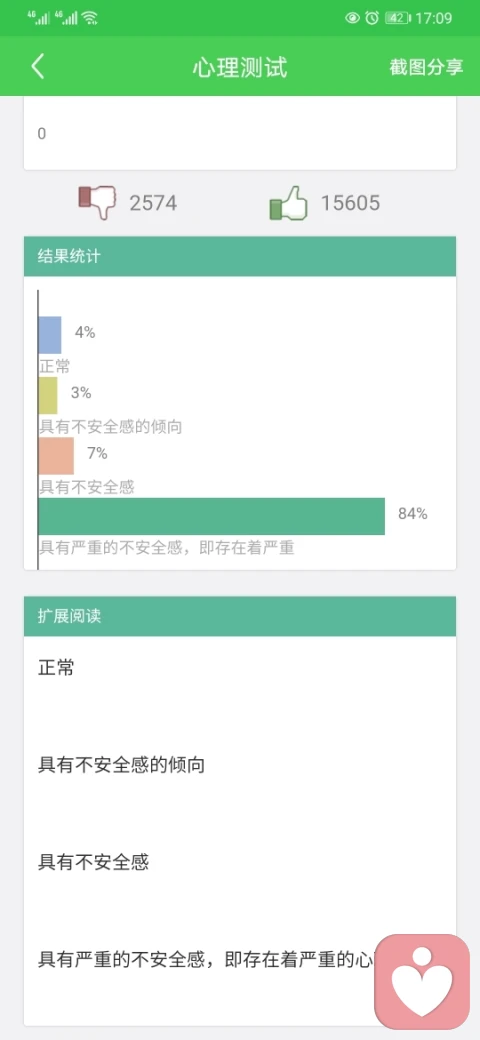This screenshot has width=480, height=1040.
Task: Open 具有不安全感 reading entry
Action: pyautogui.click(x=93, y=862)
